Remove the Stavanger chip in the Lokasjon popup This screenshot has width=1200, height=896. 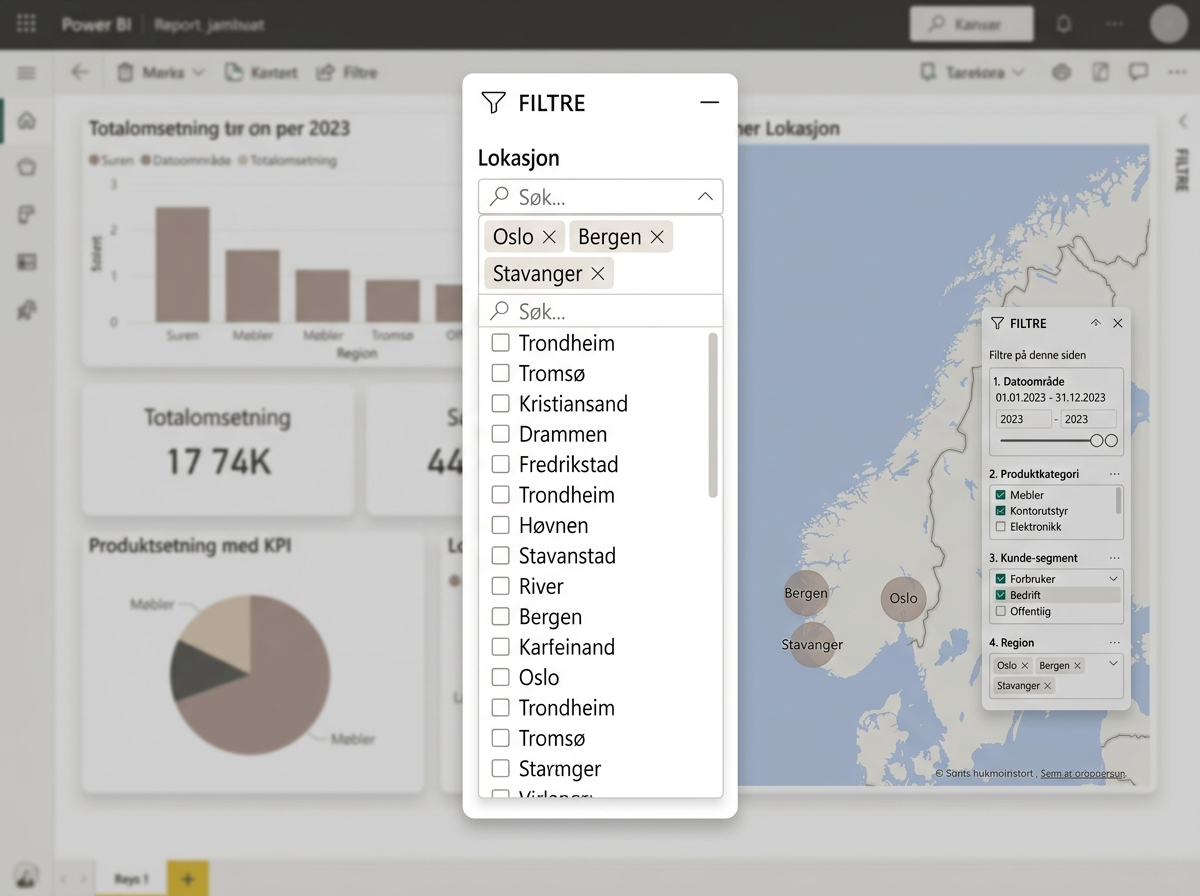point(598,273)
